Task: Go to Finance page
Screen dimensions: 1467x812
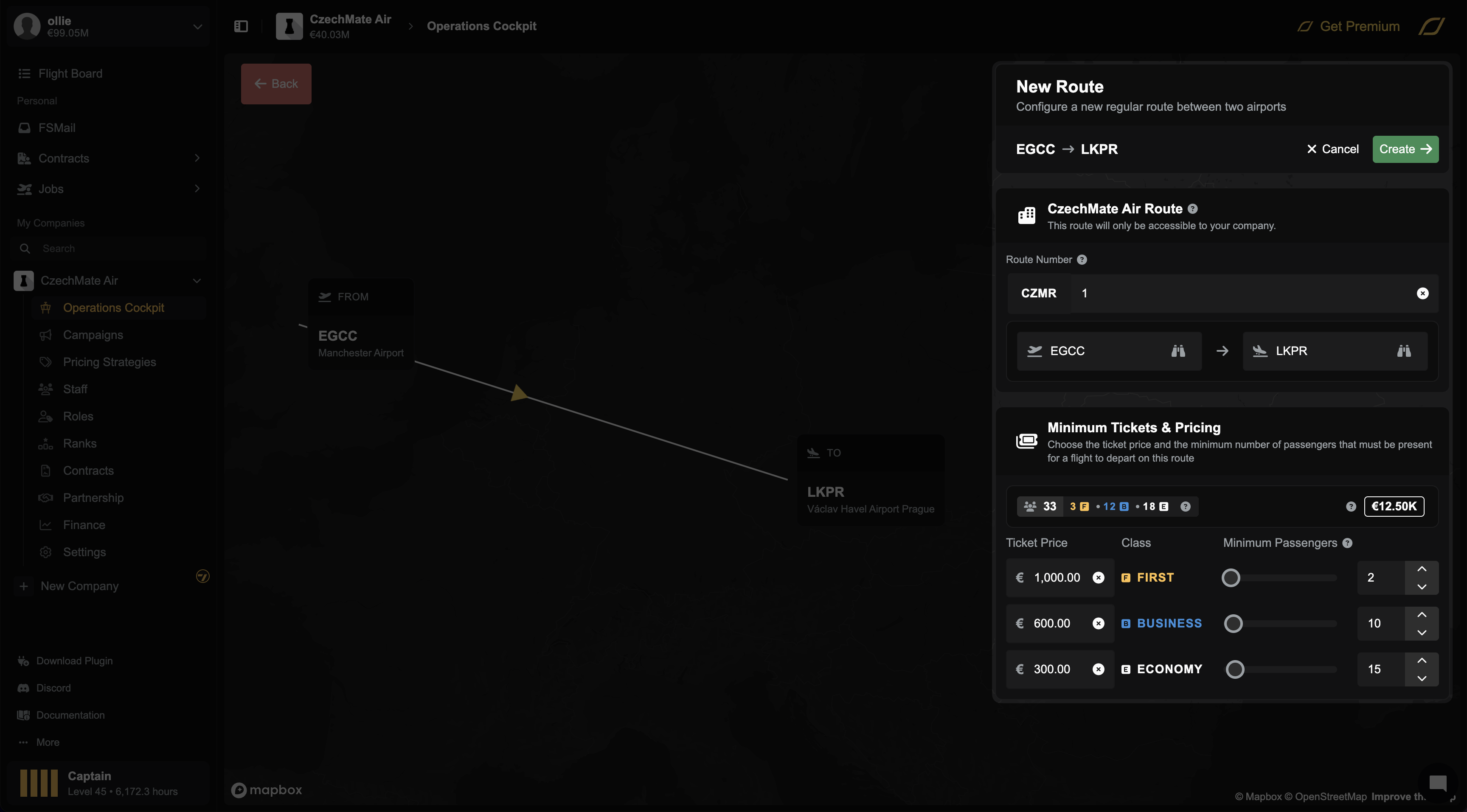Action: [x=84, y=525]
